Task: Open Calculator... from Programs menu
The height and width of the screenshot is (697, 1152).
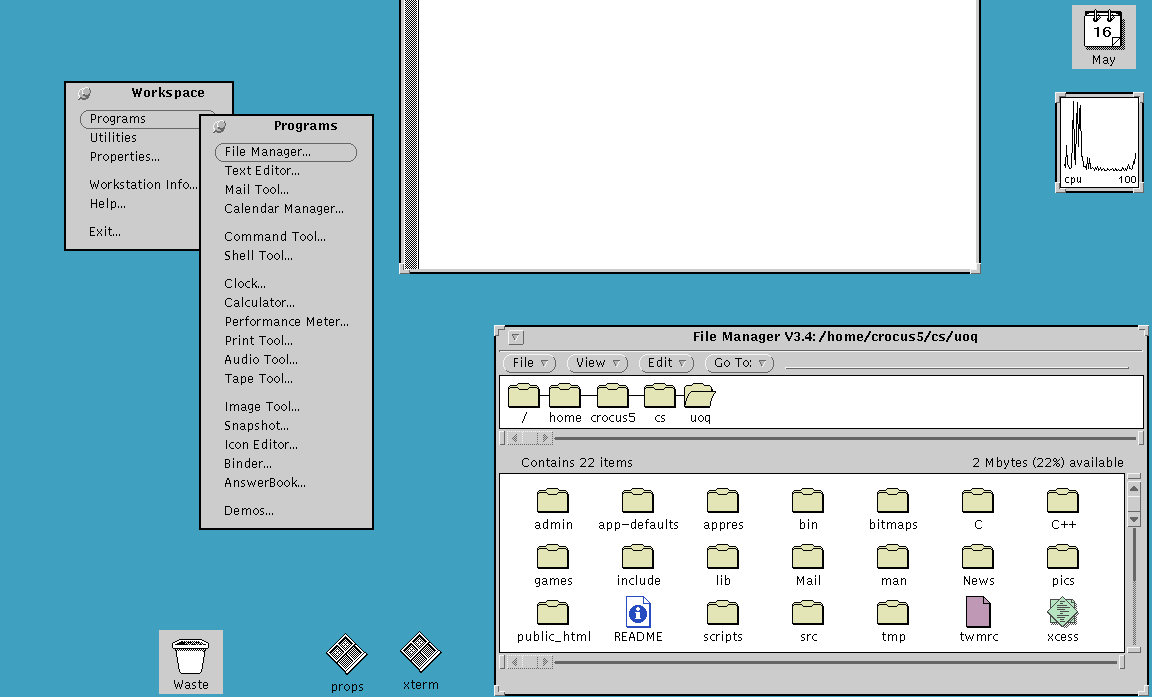Action: [259, 303]
